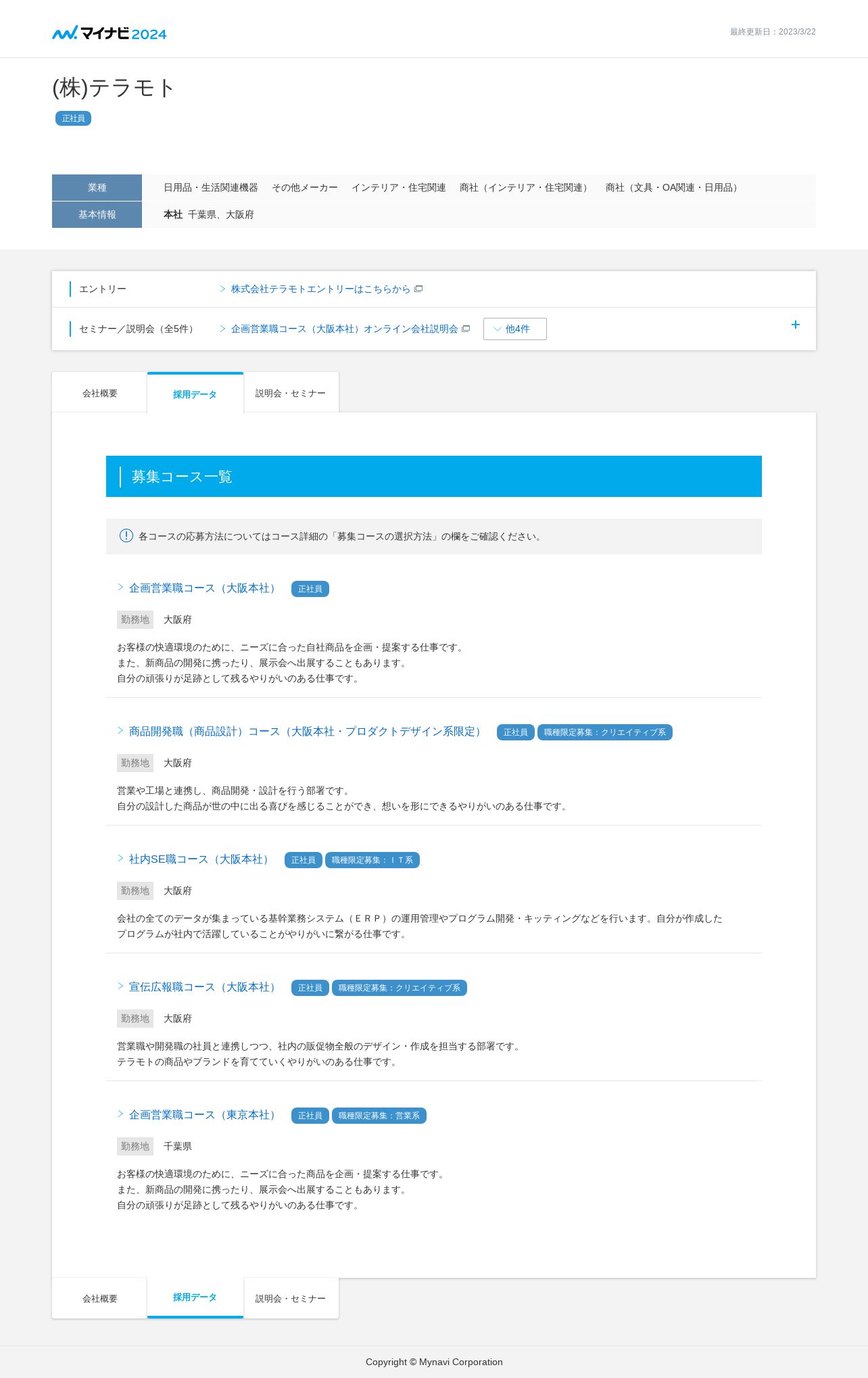This screenshot has width=868, height=1378.
Task: Click 職種限定募集：クリエイティブ系 badge on 宣伝広報職コース
Action: click(x=400, y=988)
